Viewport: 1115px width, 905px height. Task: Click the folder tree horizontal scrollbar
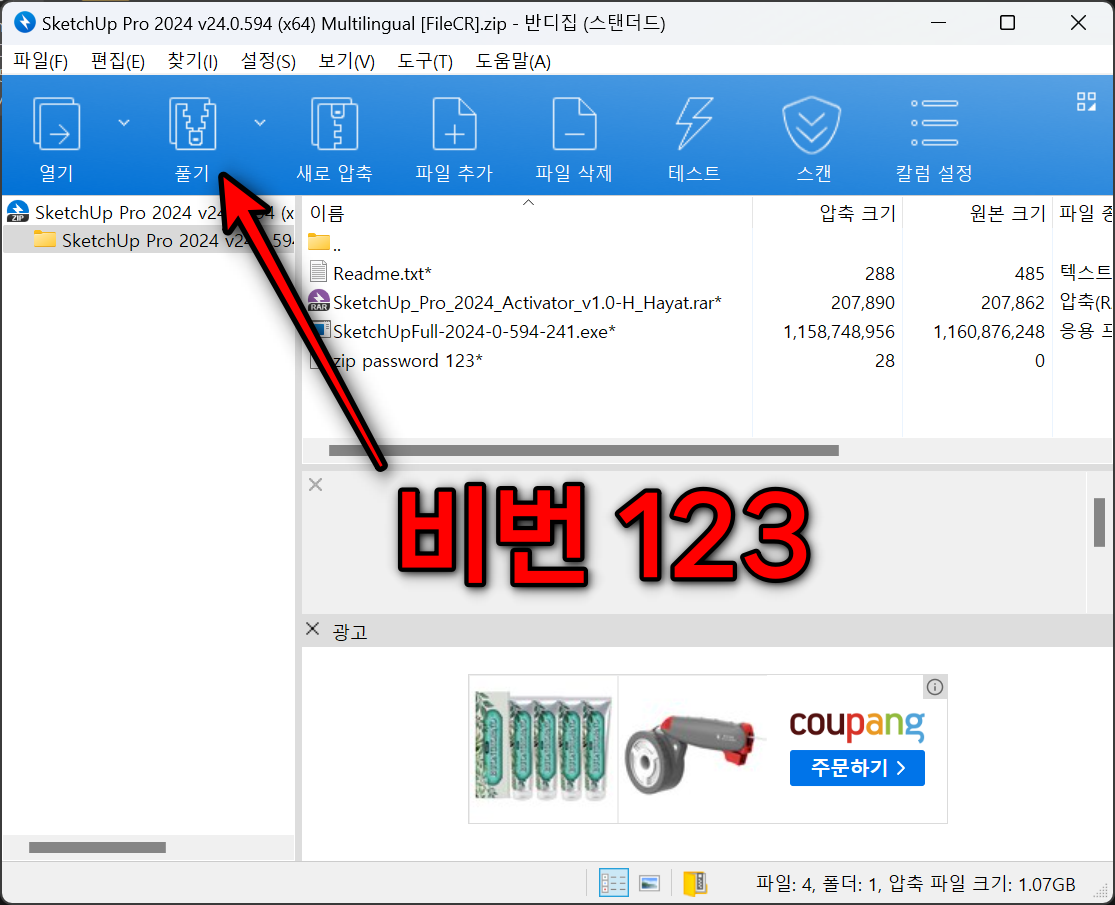[x=97, y=847]
